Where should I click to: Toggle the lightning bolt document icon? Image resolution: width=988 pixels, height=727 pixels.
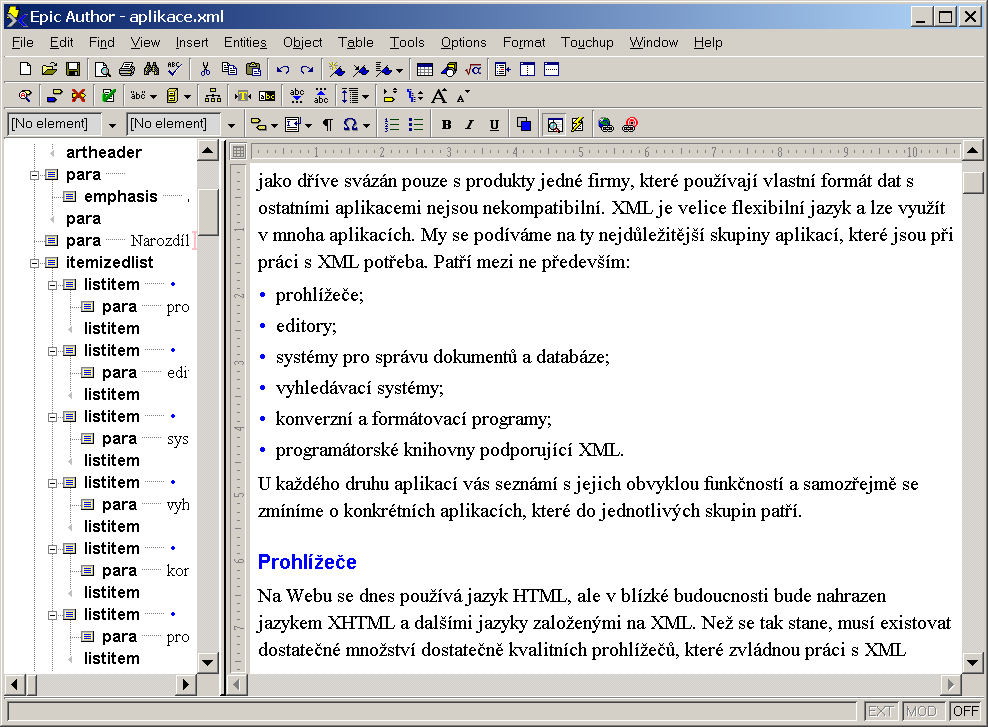(x=577, y=125)
